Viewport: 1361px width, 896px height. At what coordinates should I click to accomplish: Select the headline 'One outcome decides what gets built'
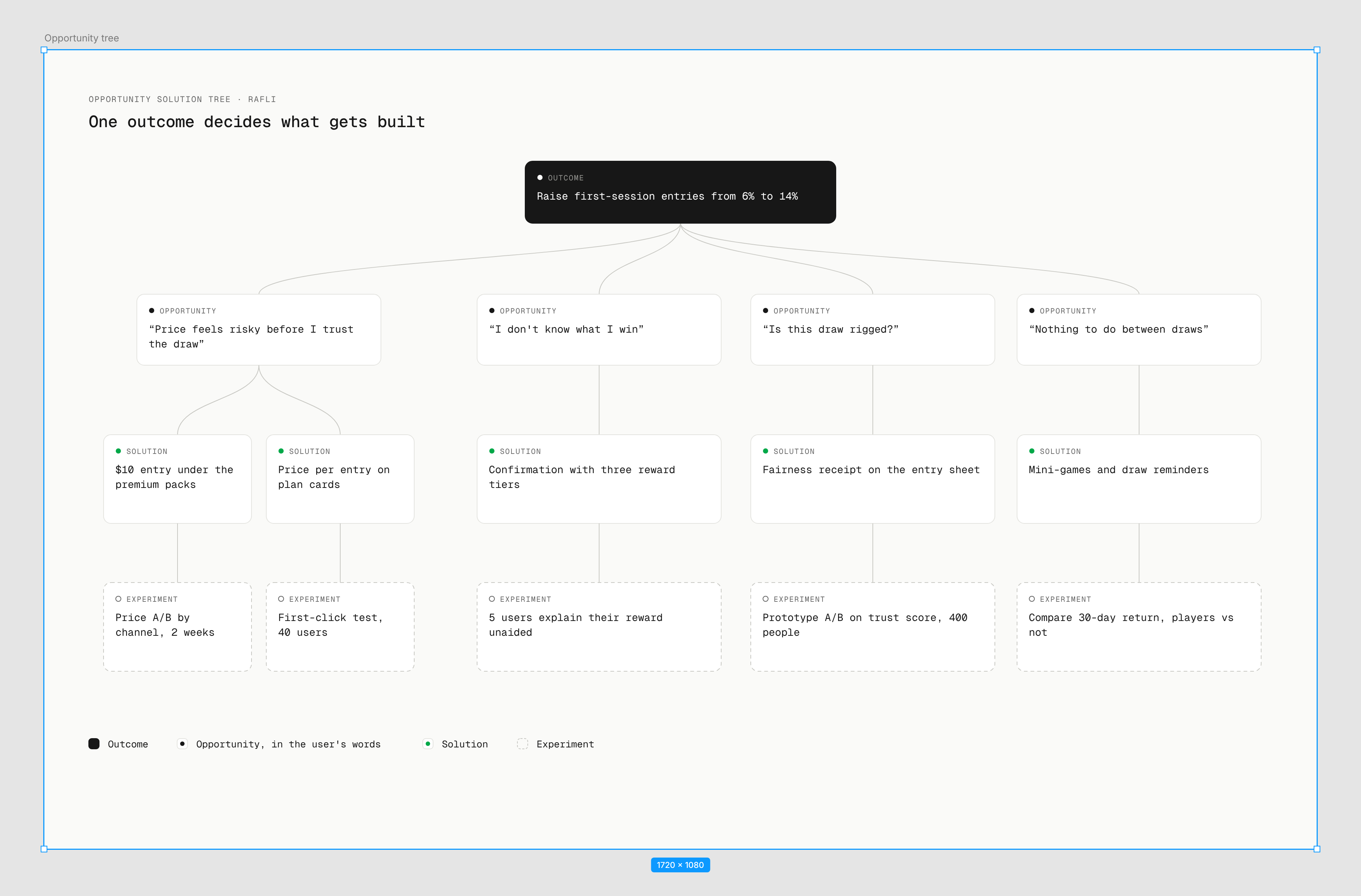click(257, 122)
